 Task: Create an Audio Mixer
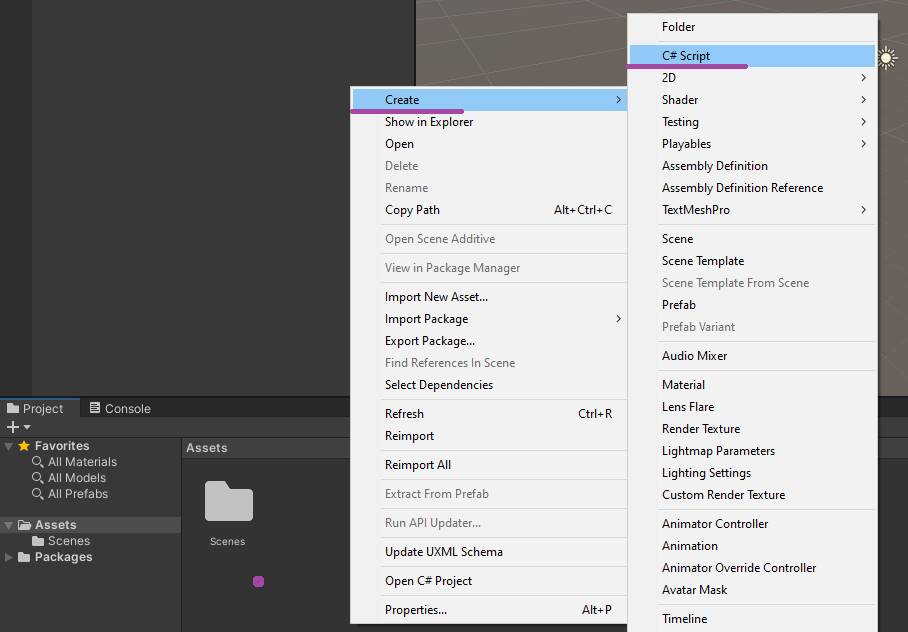[x=752, y=356]
